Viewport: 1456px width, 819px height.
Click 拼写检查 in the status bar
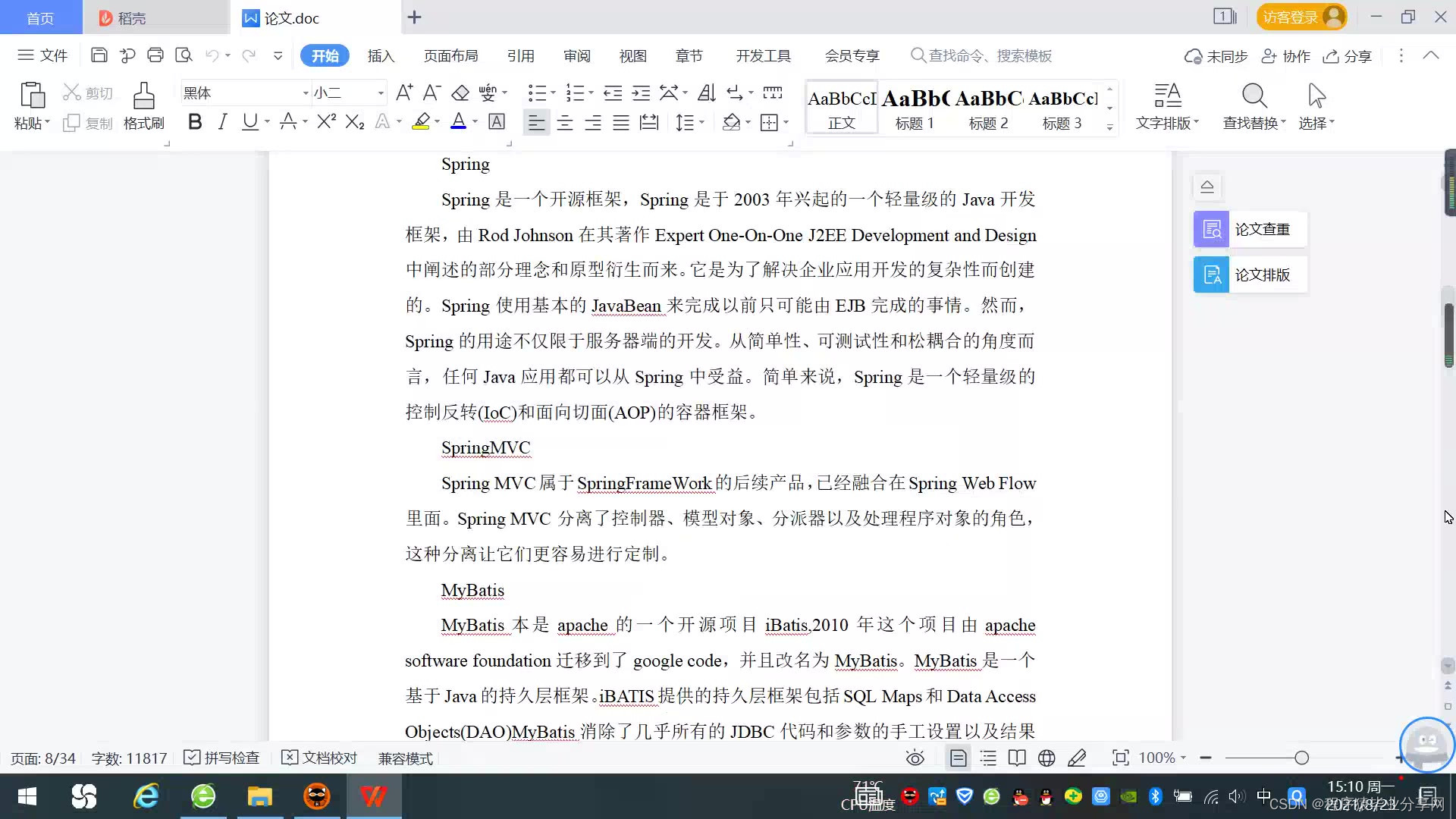[x=222, y=758]
